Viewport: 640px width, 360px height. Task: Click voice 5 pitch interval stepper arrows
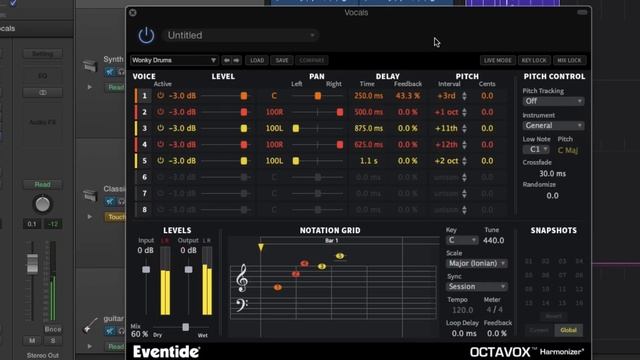(464, 161)
